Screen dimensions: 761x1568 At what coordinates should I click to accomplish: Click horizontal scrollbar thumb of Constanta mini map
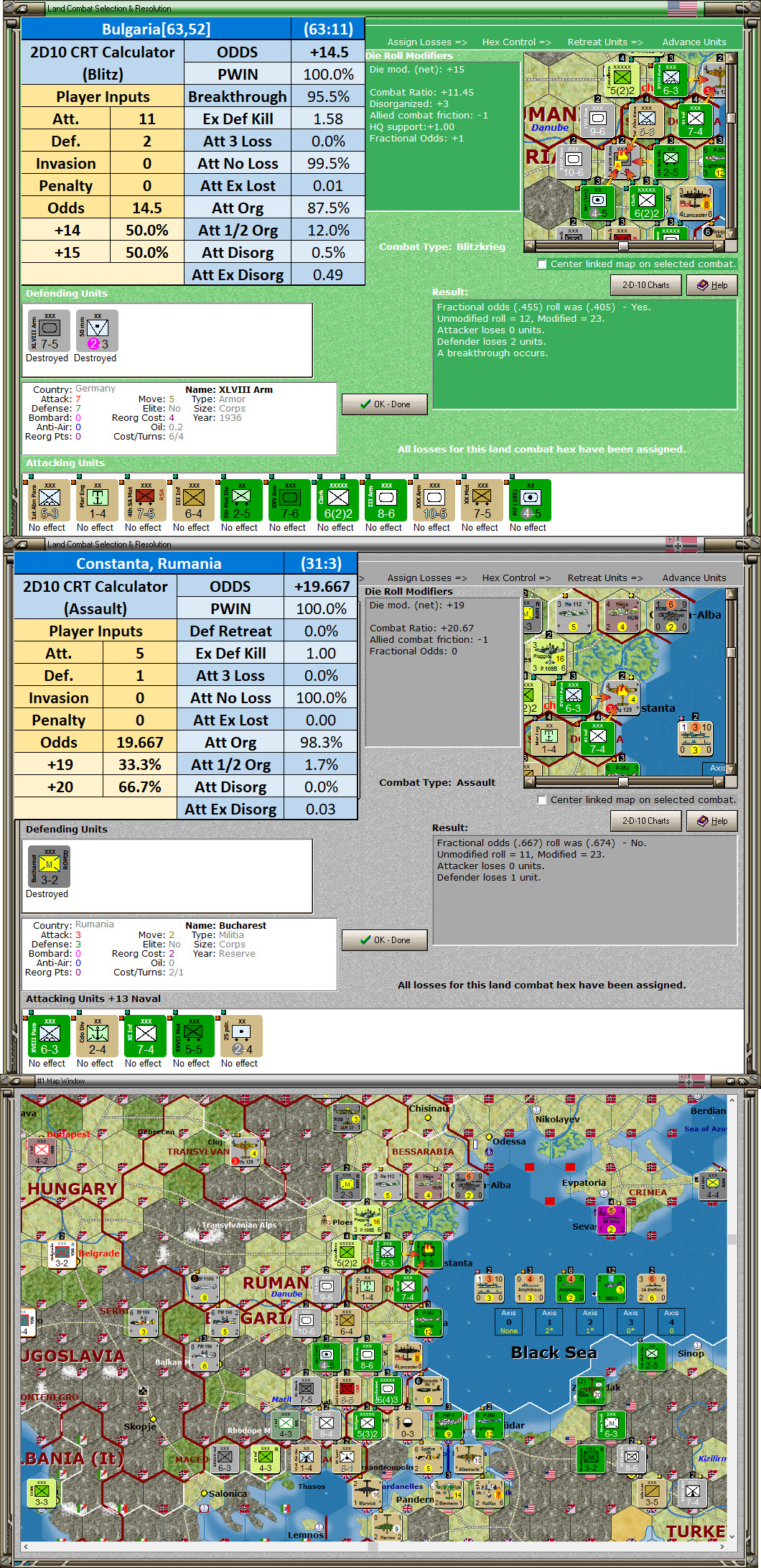[x=623, y=781]
